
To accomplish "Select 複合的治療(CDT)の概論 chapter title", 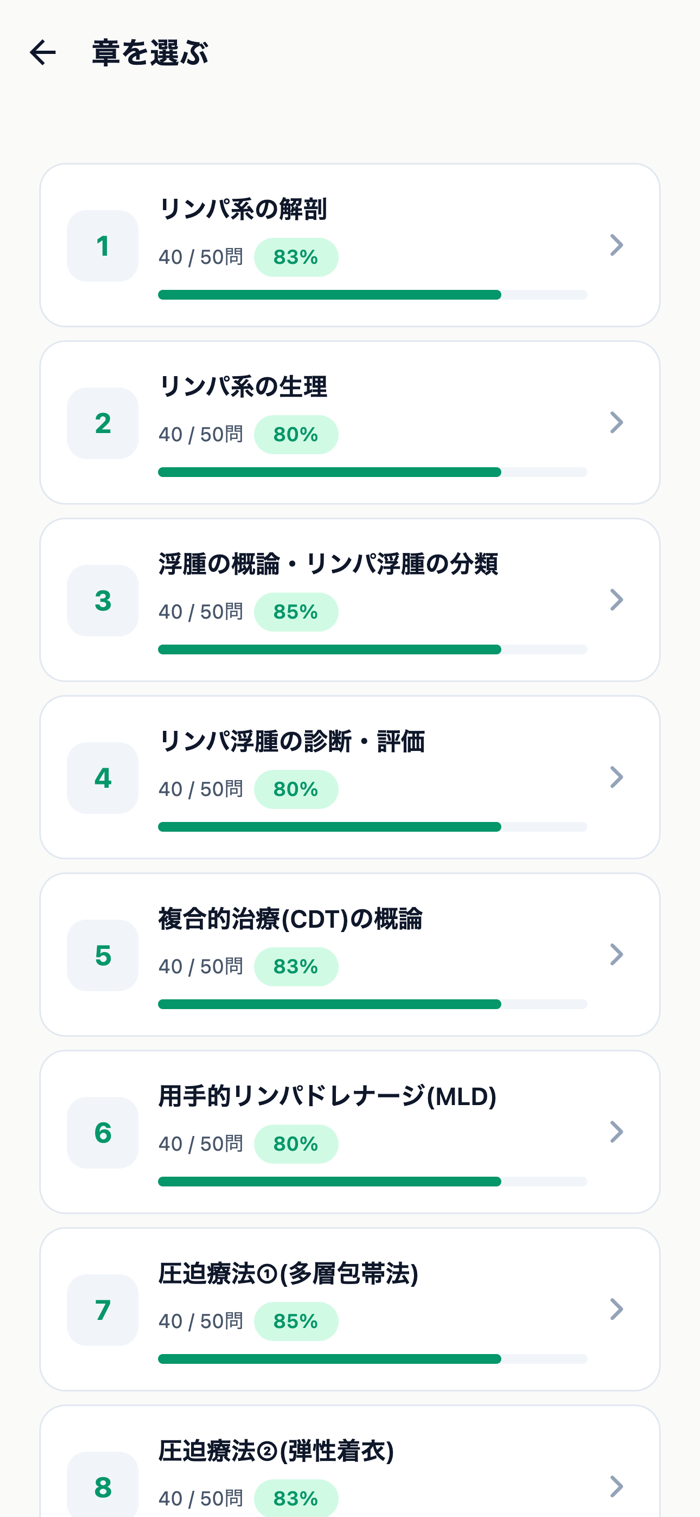I will point(290,918).
